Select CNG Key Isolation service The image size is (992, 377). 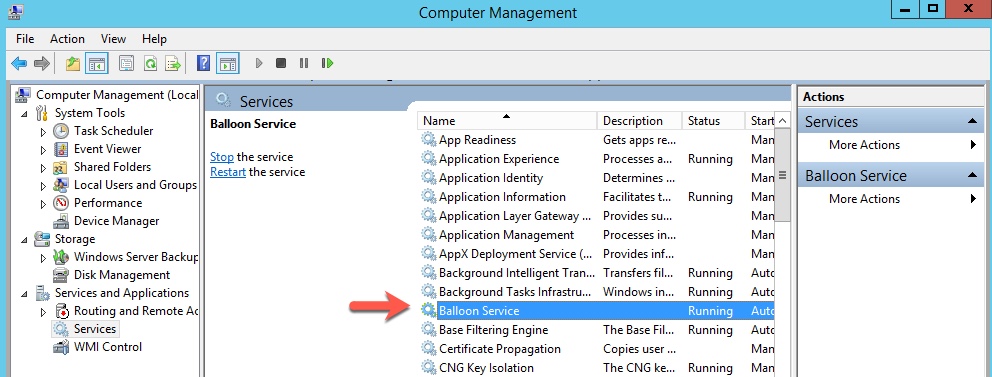pos(597,368)
